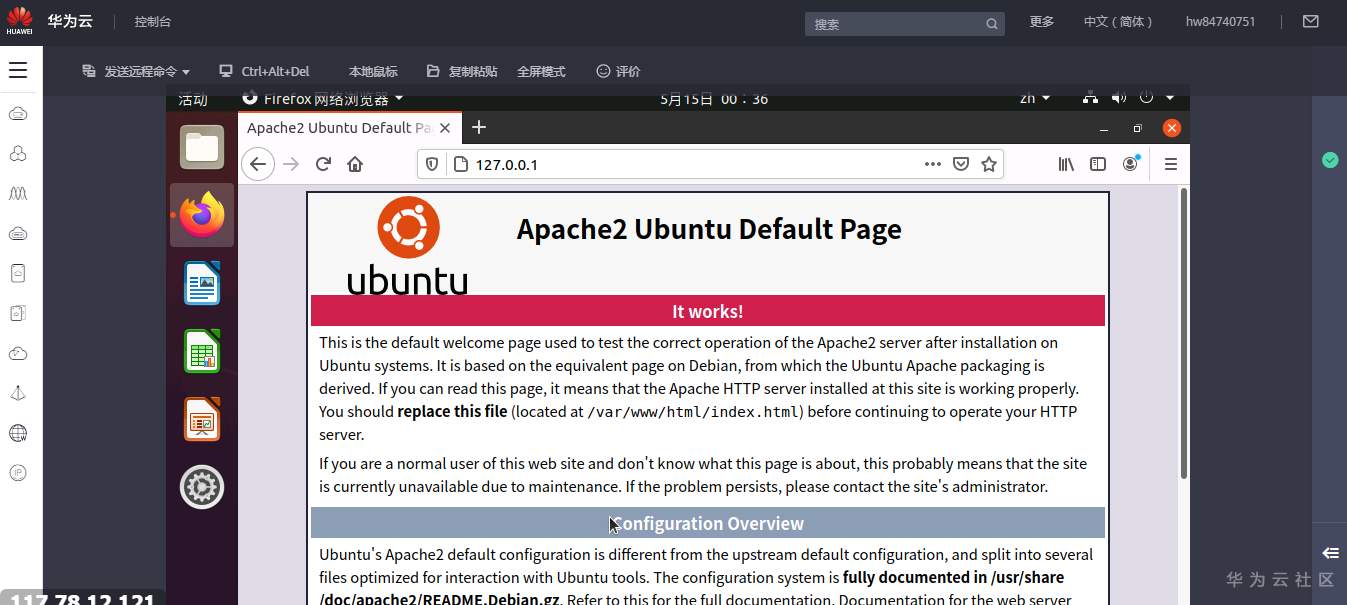Open the 中文(简体) language selector
The height and width of the screenshot is (605, 1347).
coord(1118,21)
